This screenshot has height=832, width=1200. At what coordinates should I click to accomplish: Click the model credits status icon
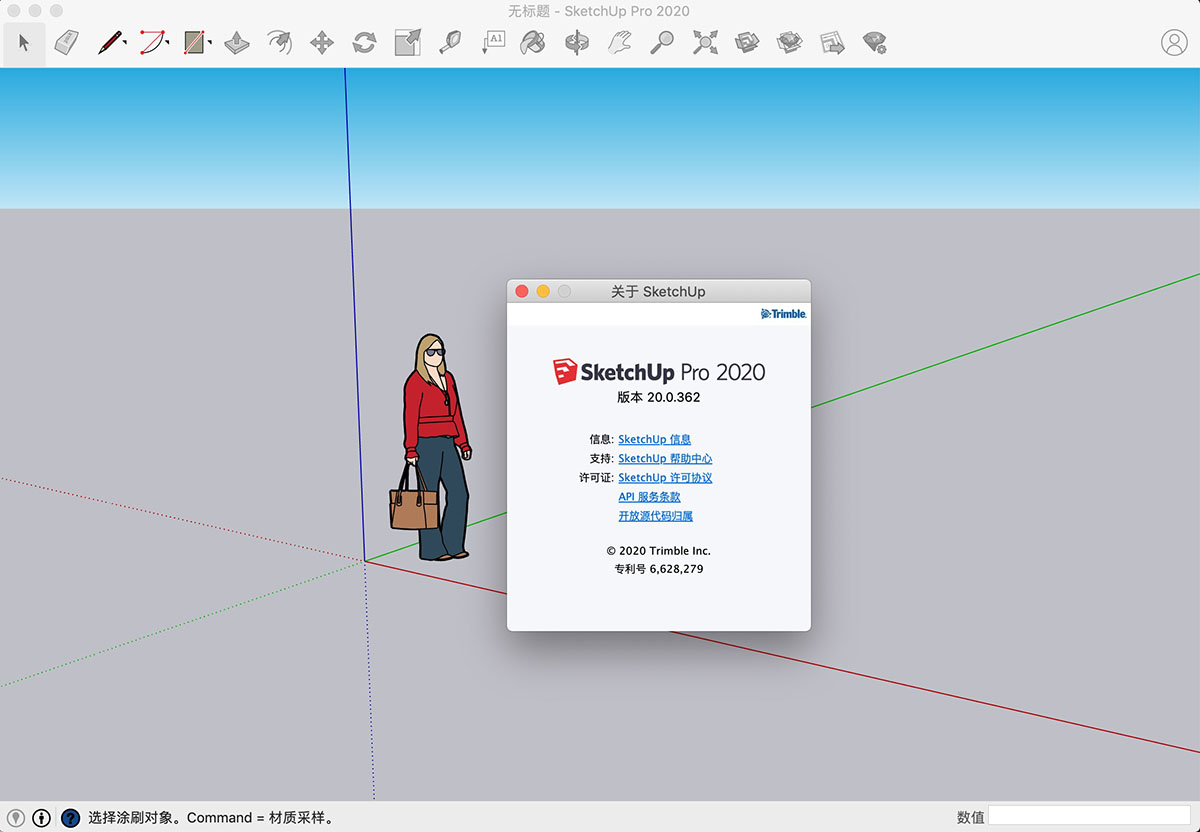coord(42,817)
